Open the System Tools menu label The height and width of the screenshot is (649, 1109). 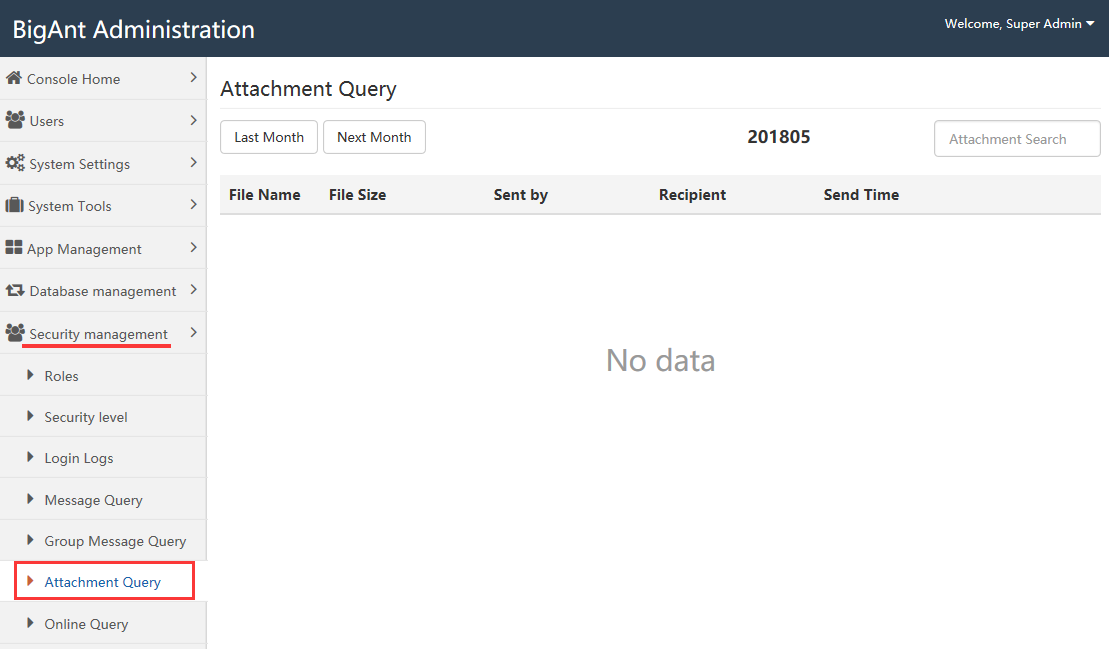(70, 206)
